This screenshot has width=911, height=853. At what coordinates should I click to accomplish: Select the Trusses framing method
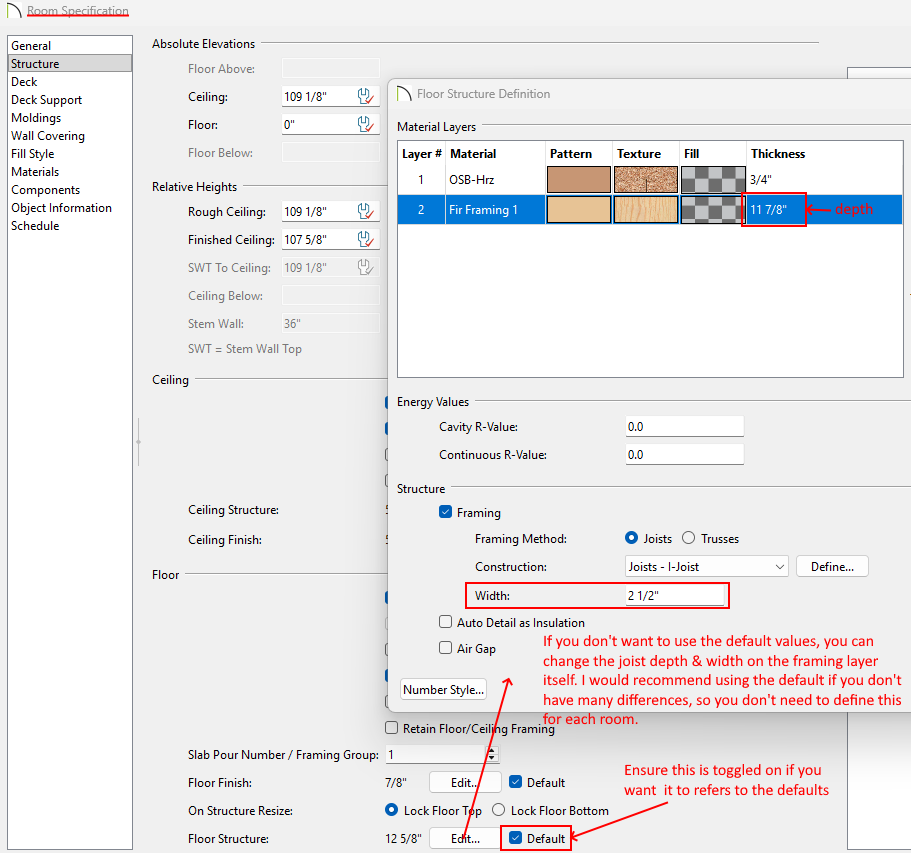click(x=689, y=539)
